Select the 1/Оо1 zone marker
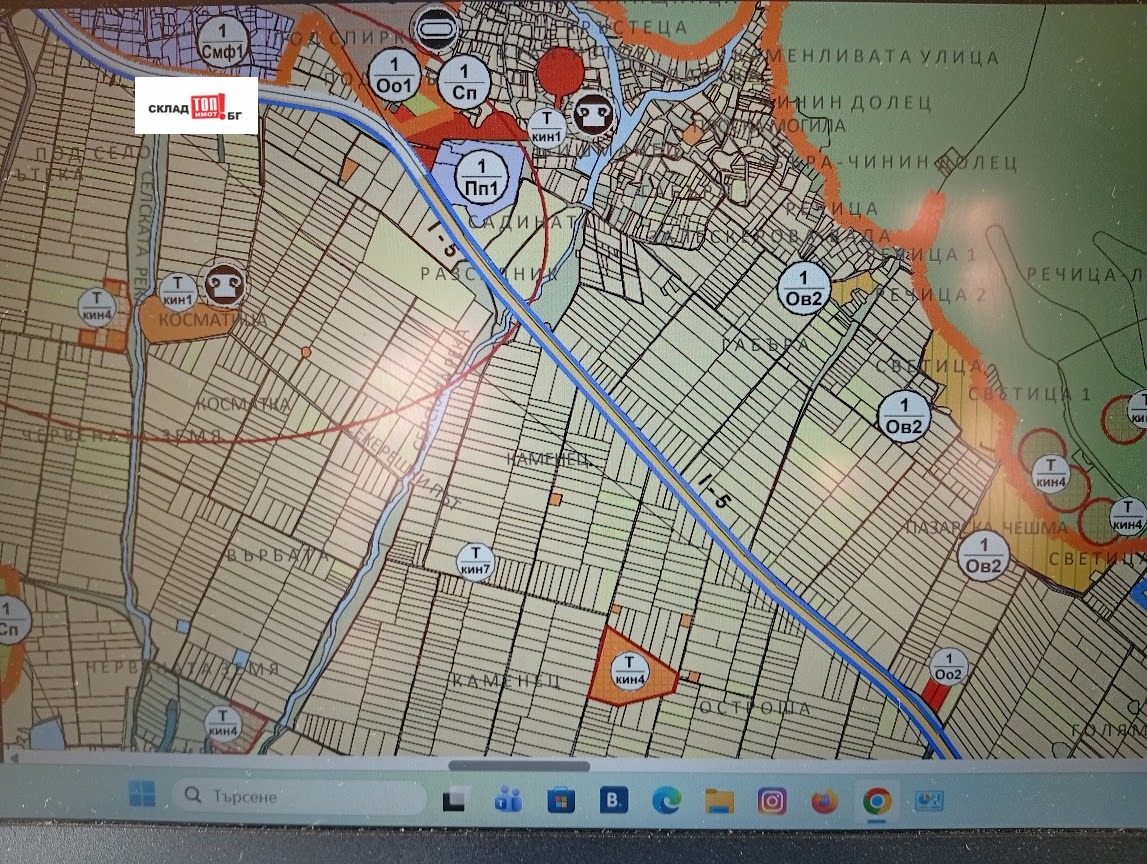Screen dimensions: 1147x864 392,76
